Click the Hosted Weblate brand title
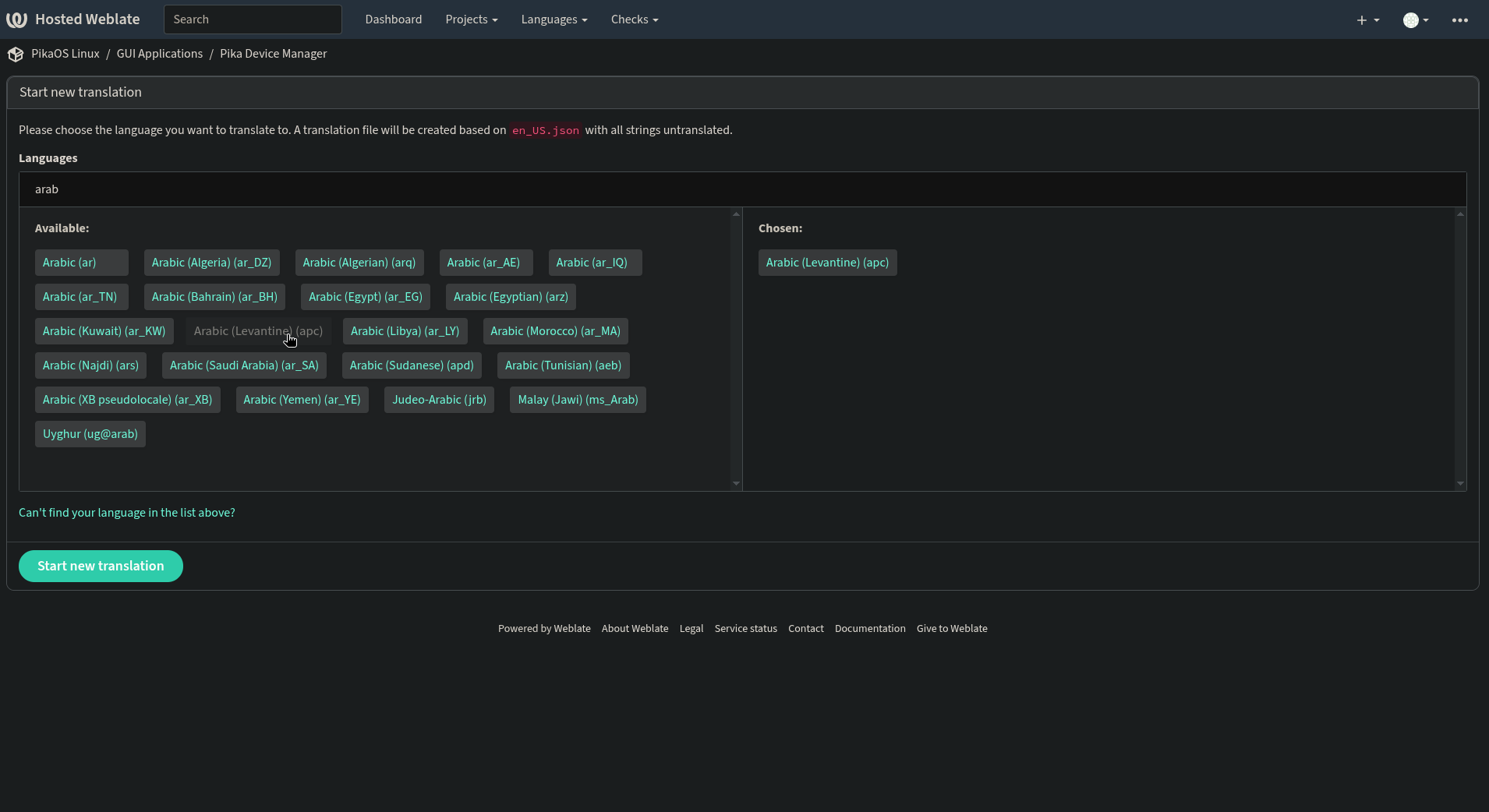The height and width of the screenshot is (812, 1489). pyautogui.click(x=87, y=19)
